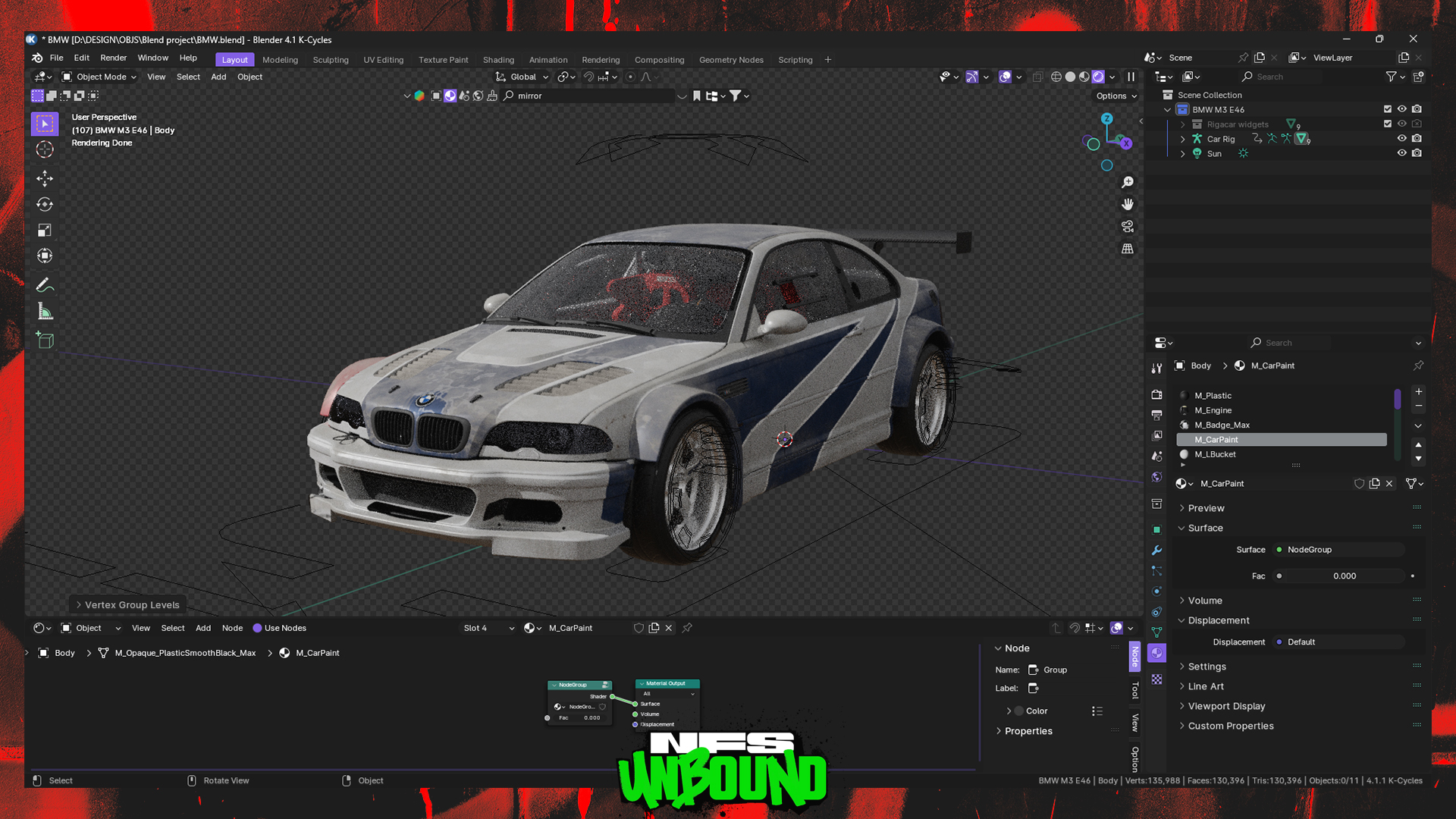Disable Sun in renders camera icon
Image resolution: width=1456 pixels, height=819 pixels.
pyautogui.click(x=1417, y=153)
